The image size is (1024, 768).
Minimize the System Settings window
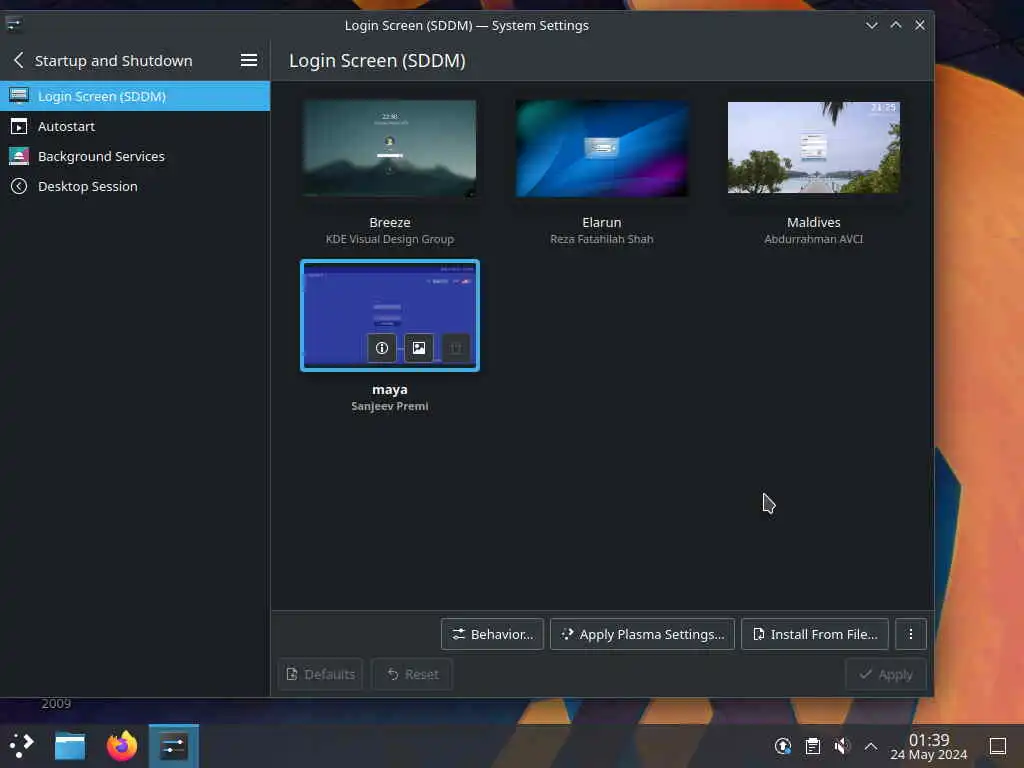coord(871,25)
